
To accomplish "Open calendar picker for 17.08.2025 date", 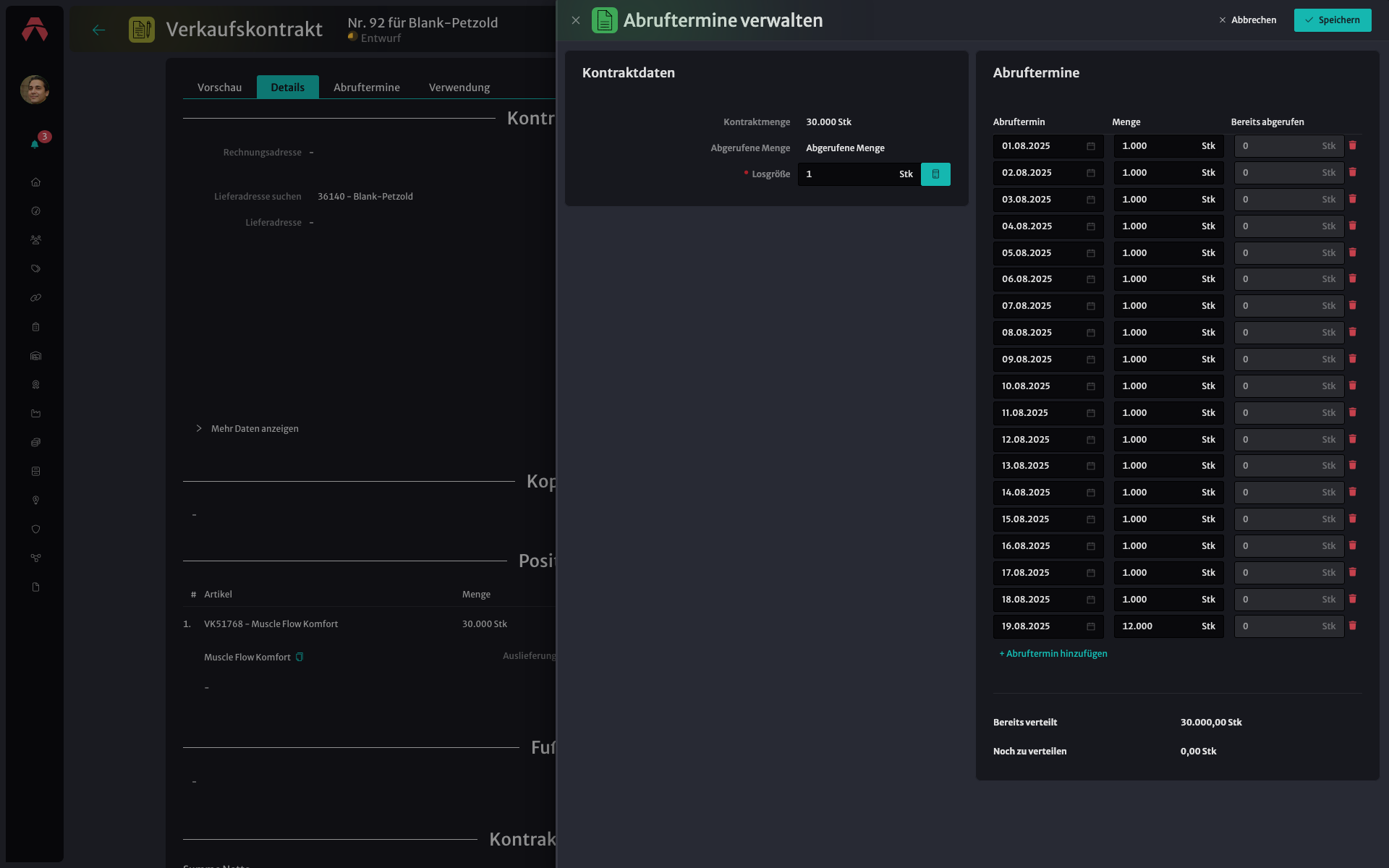I will pos(1091,573).
